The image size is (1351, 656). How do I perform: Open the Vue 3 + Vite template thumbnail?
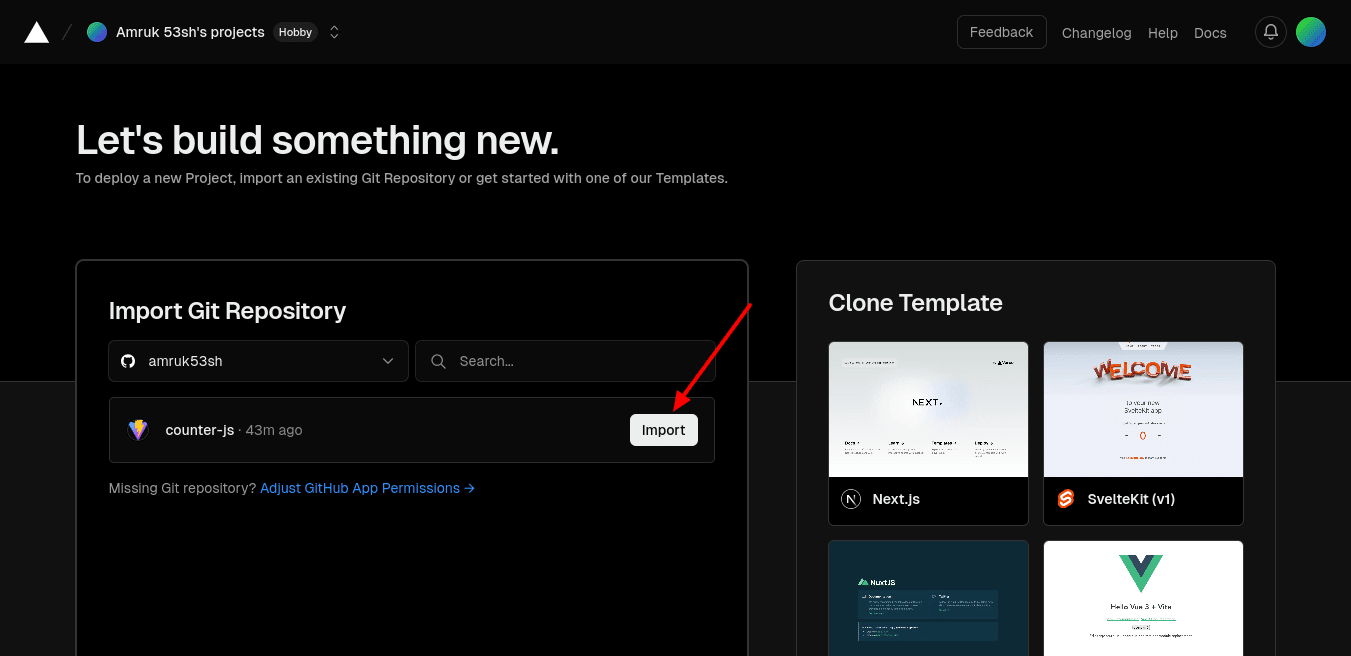click(x=1143, y=598)
